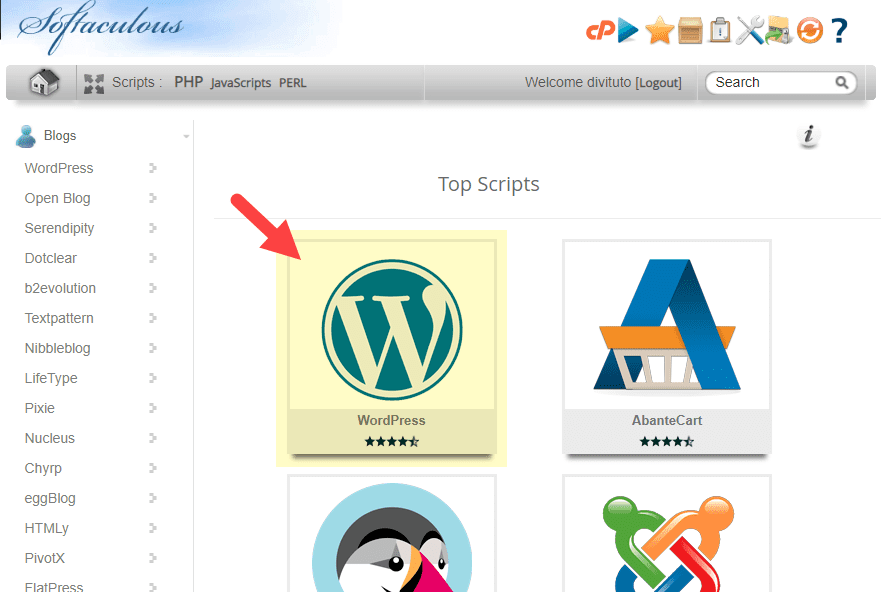
Task: Click the arrow next to Nibbleblog
Action: (x=153, y=348)
